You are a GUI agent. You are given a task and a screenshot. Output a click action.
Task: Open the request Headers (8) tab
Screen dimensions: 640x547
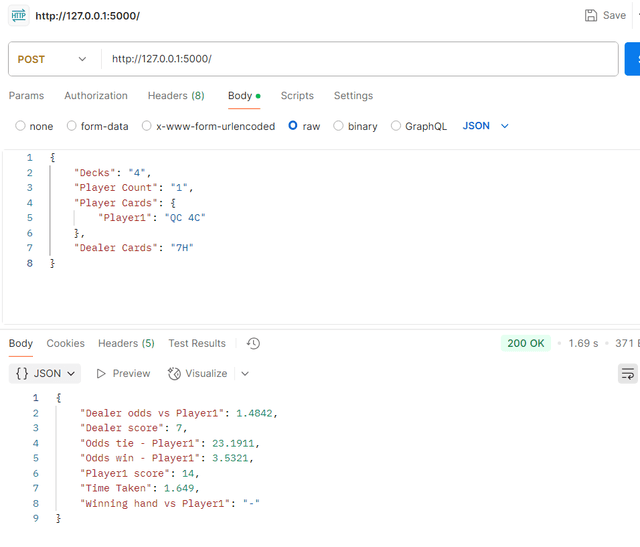coord(176,96)
